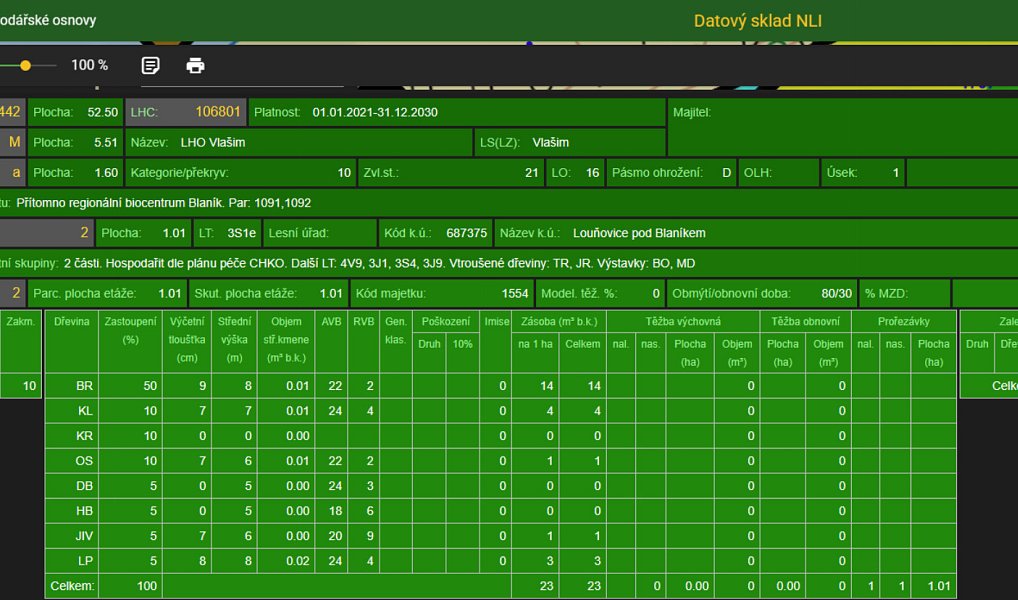Viewport: 1018px width, 600px height.
Task: Select the Platnost date range 01.01.2021-31.12.2030
Action: pos(375,112)
